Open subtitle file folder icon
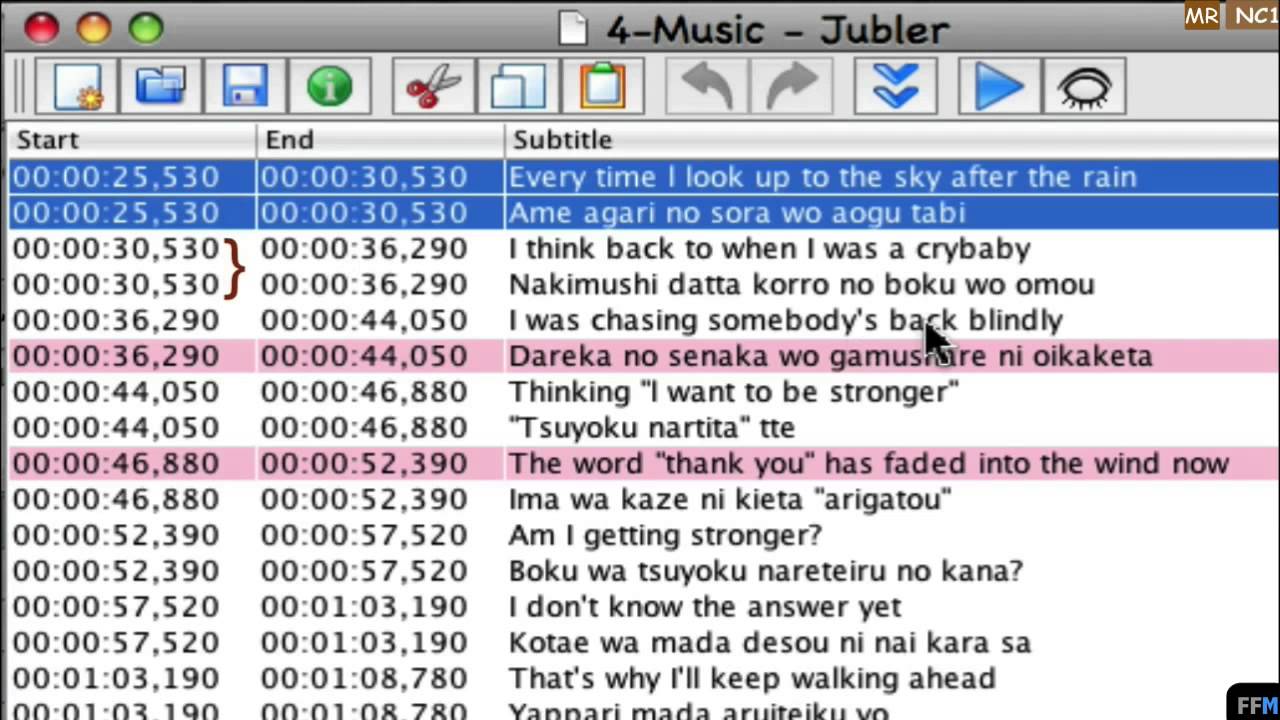Viewport: 1280px width, 720px height. click(160, 86)
